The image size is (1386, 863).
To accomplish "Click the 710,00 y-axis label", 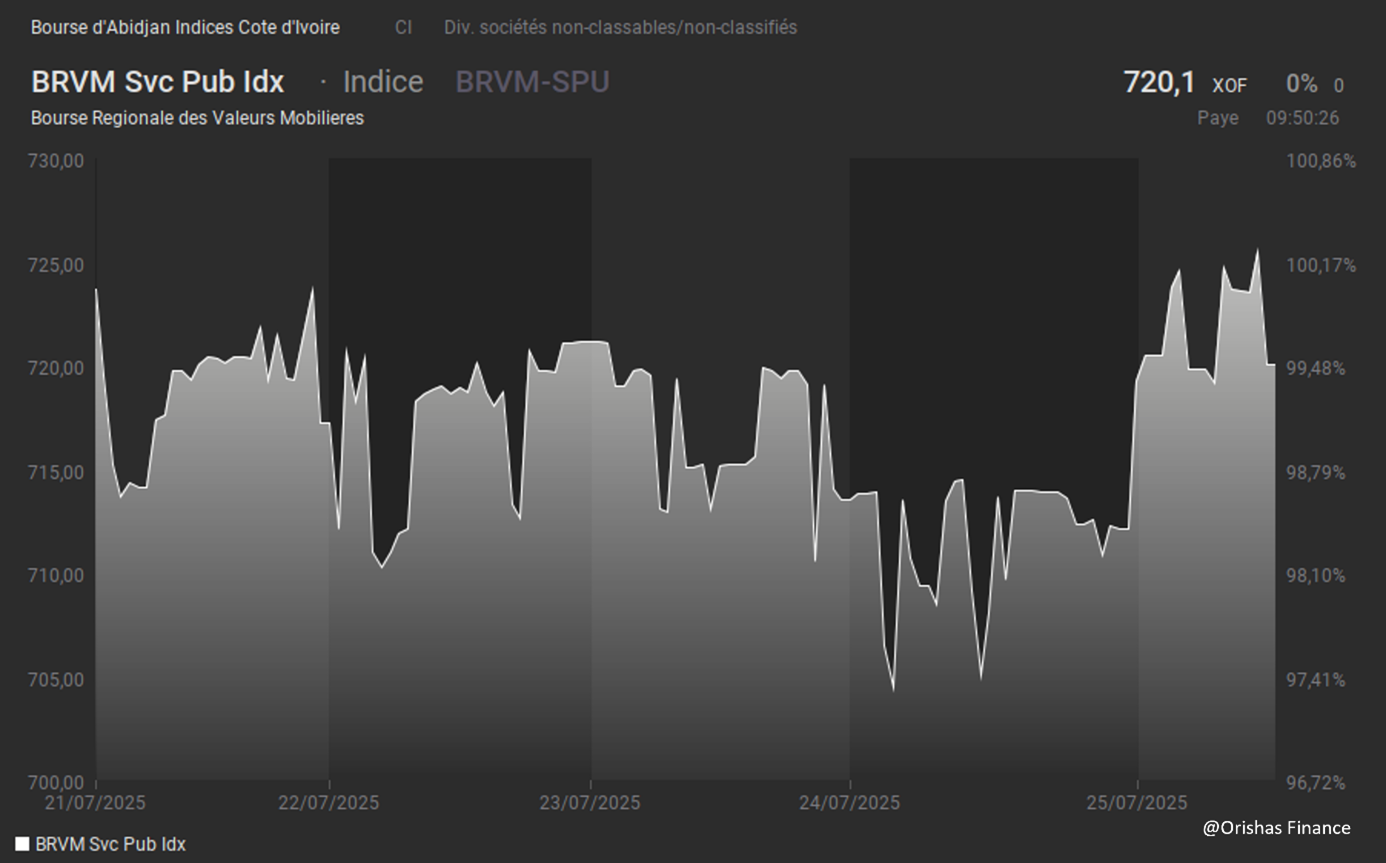I will (58, 575).
